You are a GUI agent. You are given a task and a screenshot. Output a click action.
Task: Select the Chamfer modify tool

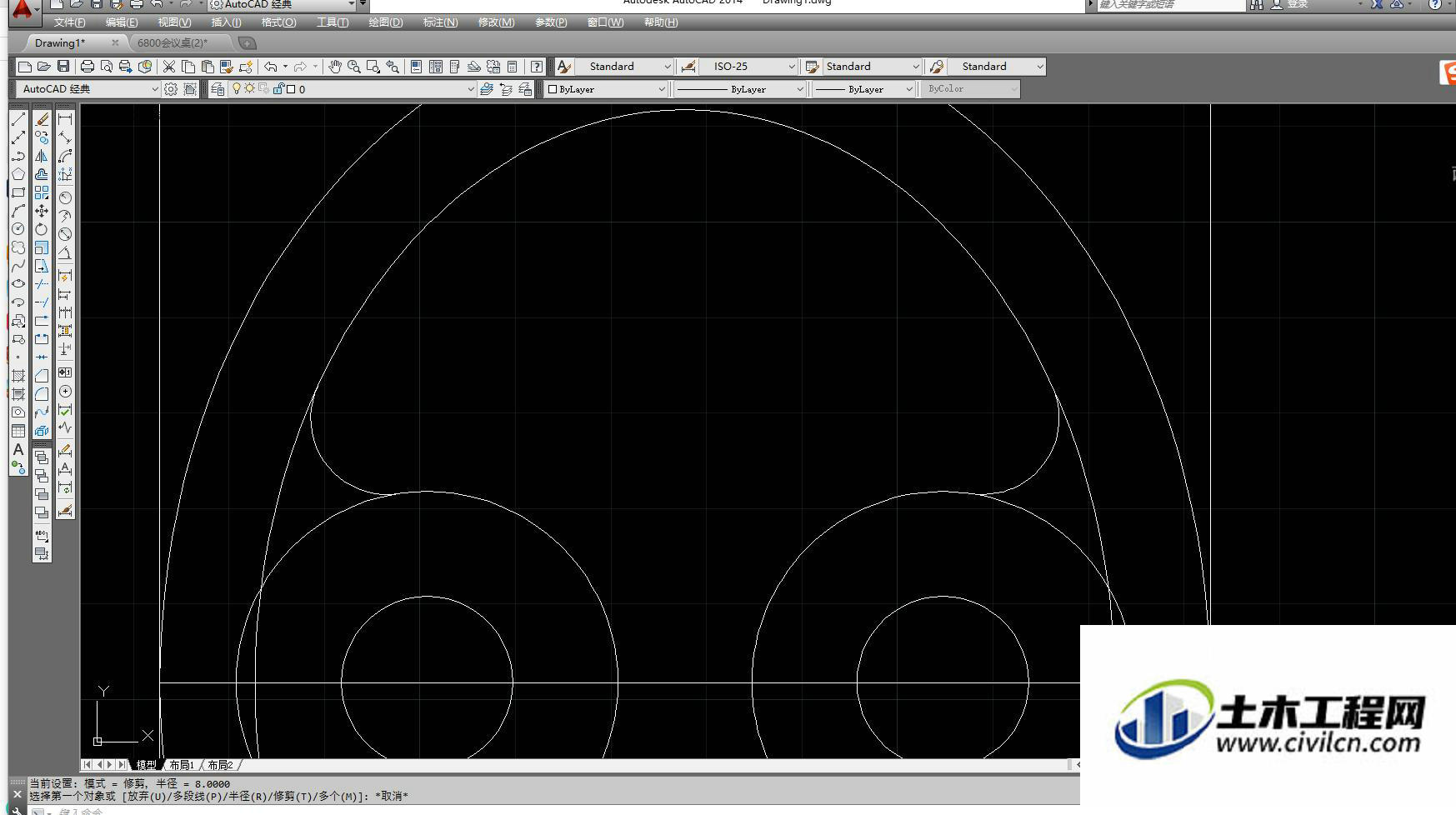[x=42, y=376]
